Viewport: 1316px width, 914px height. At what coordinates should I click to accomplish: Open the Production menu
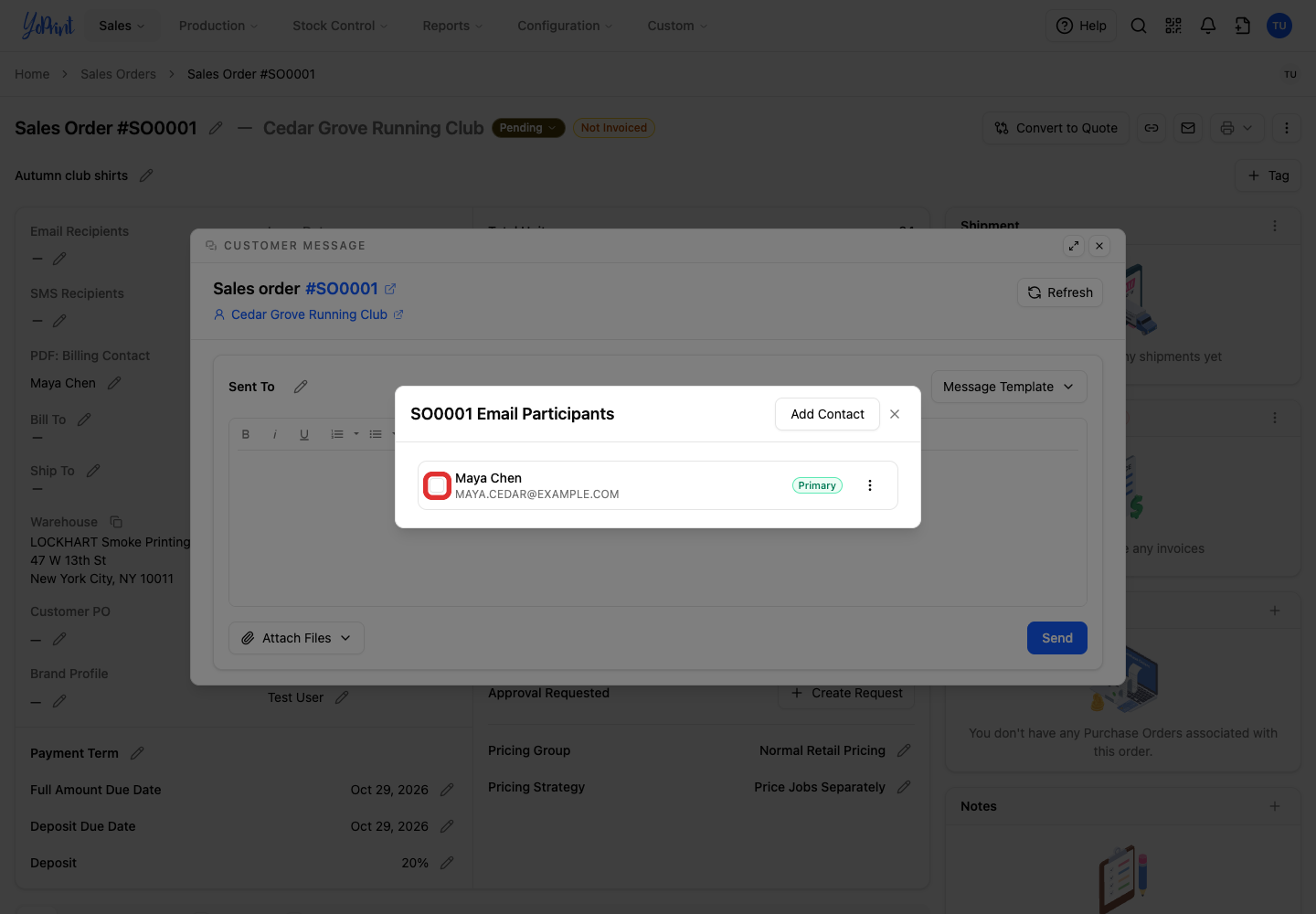click(x=218, y=26)
